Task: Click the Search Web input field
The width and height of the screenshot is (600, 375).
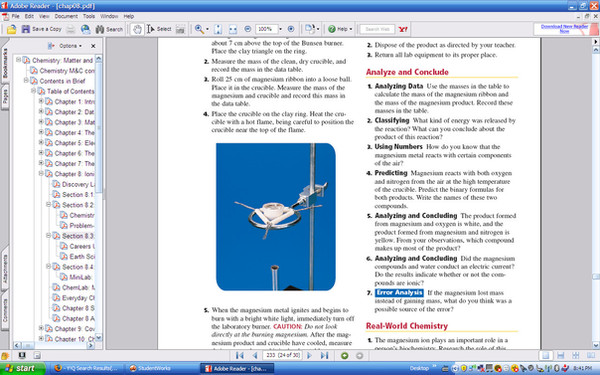Action: pyautogui.click(x=377, y=29)
